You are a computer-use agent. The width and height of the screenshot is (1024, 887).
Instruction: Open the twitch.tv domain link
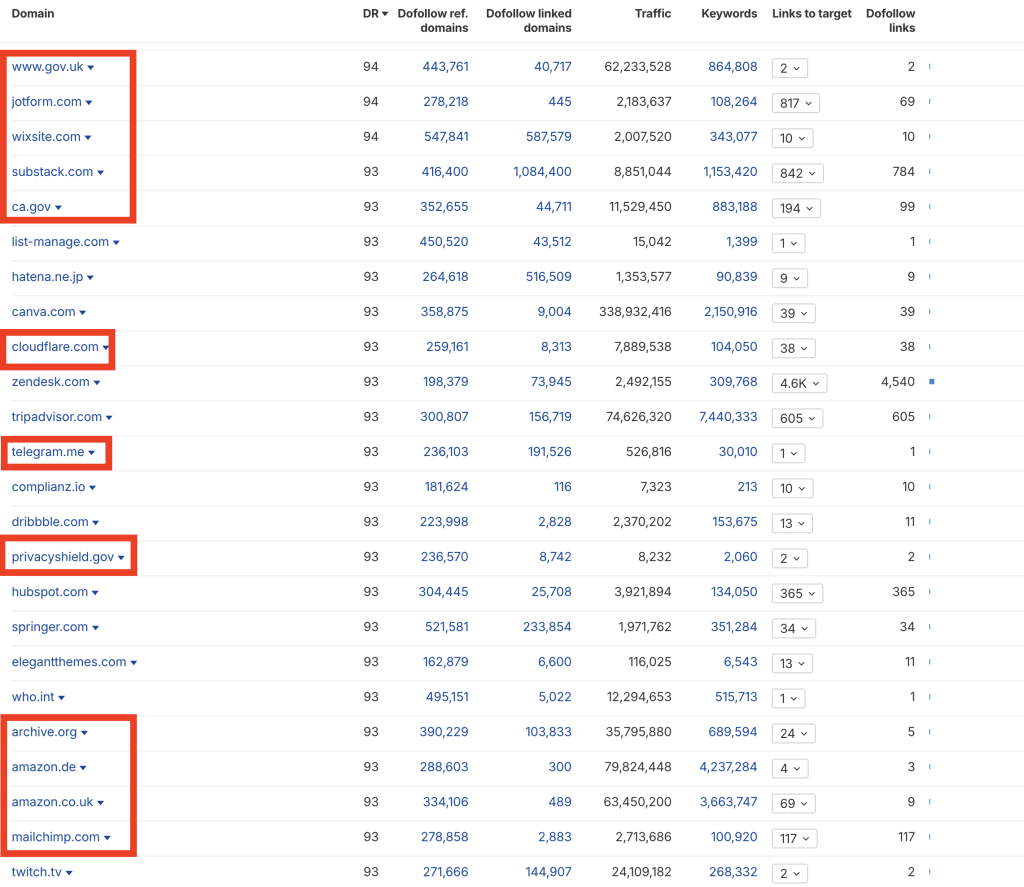[x=37, y=872]
